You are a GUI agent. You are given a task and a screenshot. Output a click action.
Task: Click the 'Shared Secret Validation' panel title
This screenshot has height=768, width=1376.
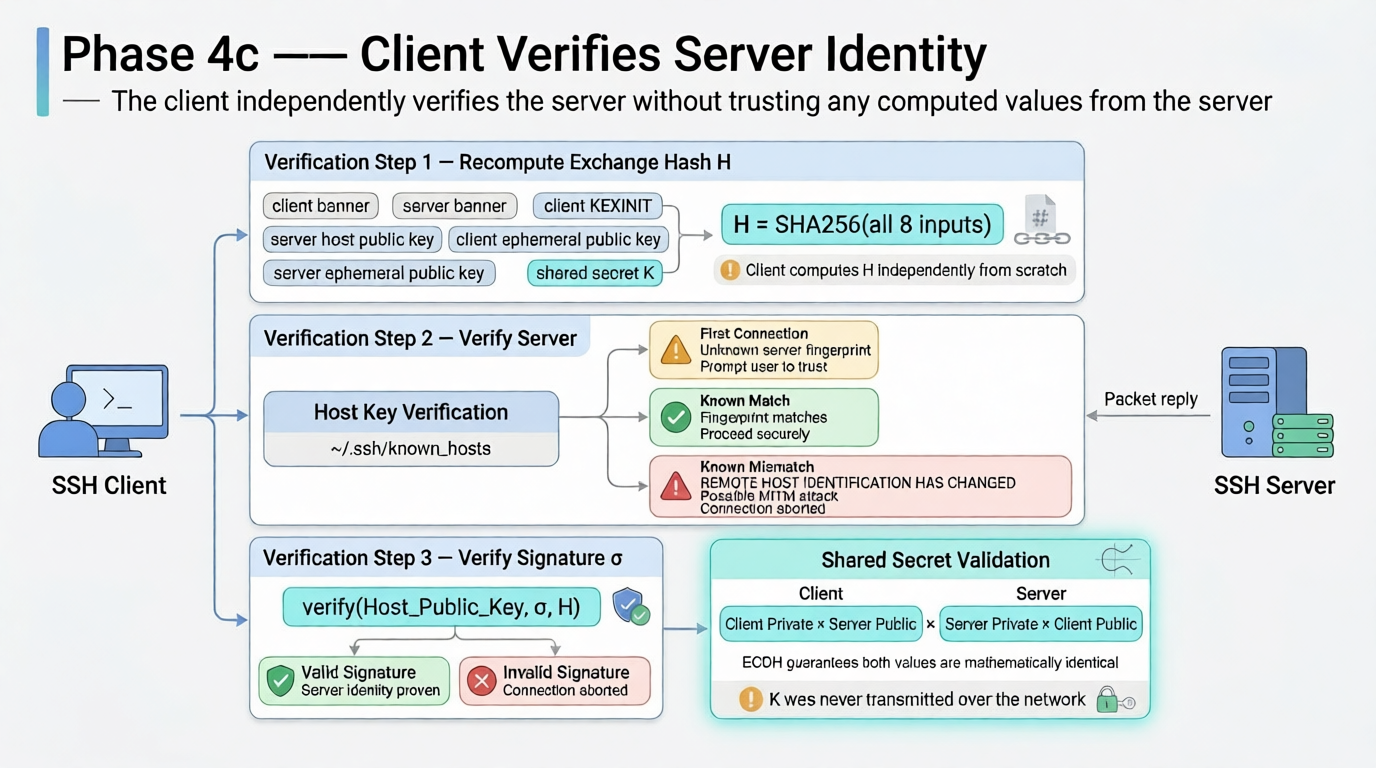click(935, 560)
